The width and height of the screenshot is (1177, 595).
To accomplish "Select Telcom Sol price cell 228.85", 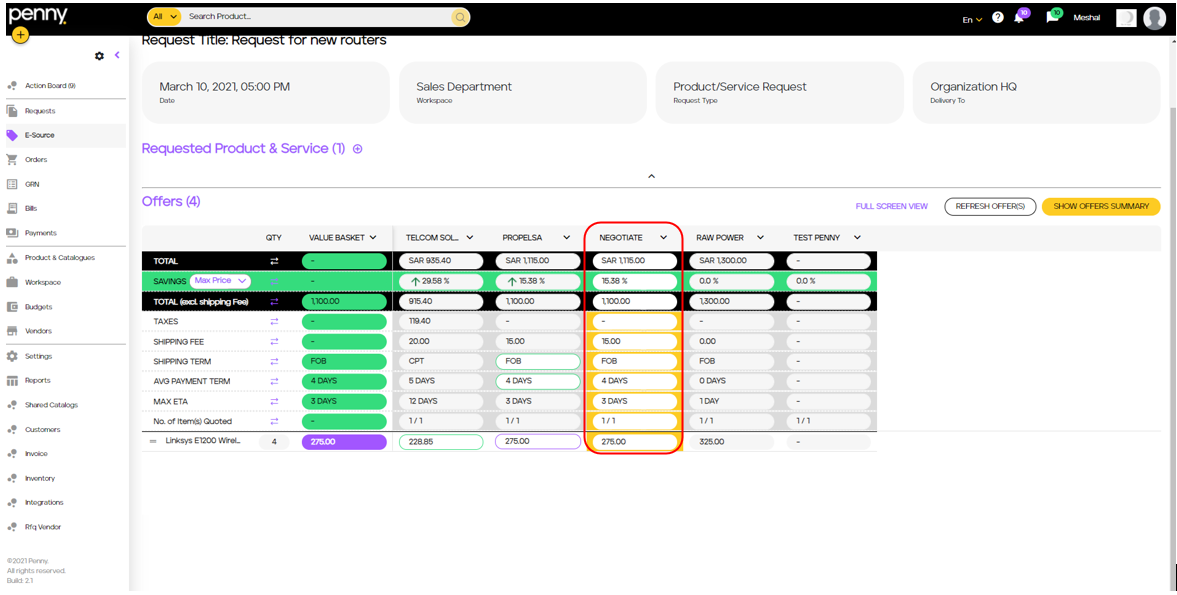I will 441,442.
